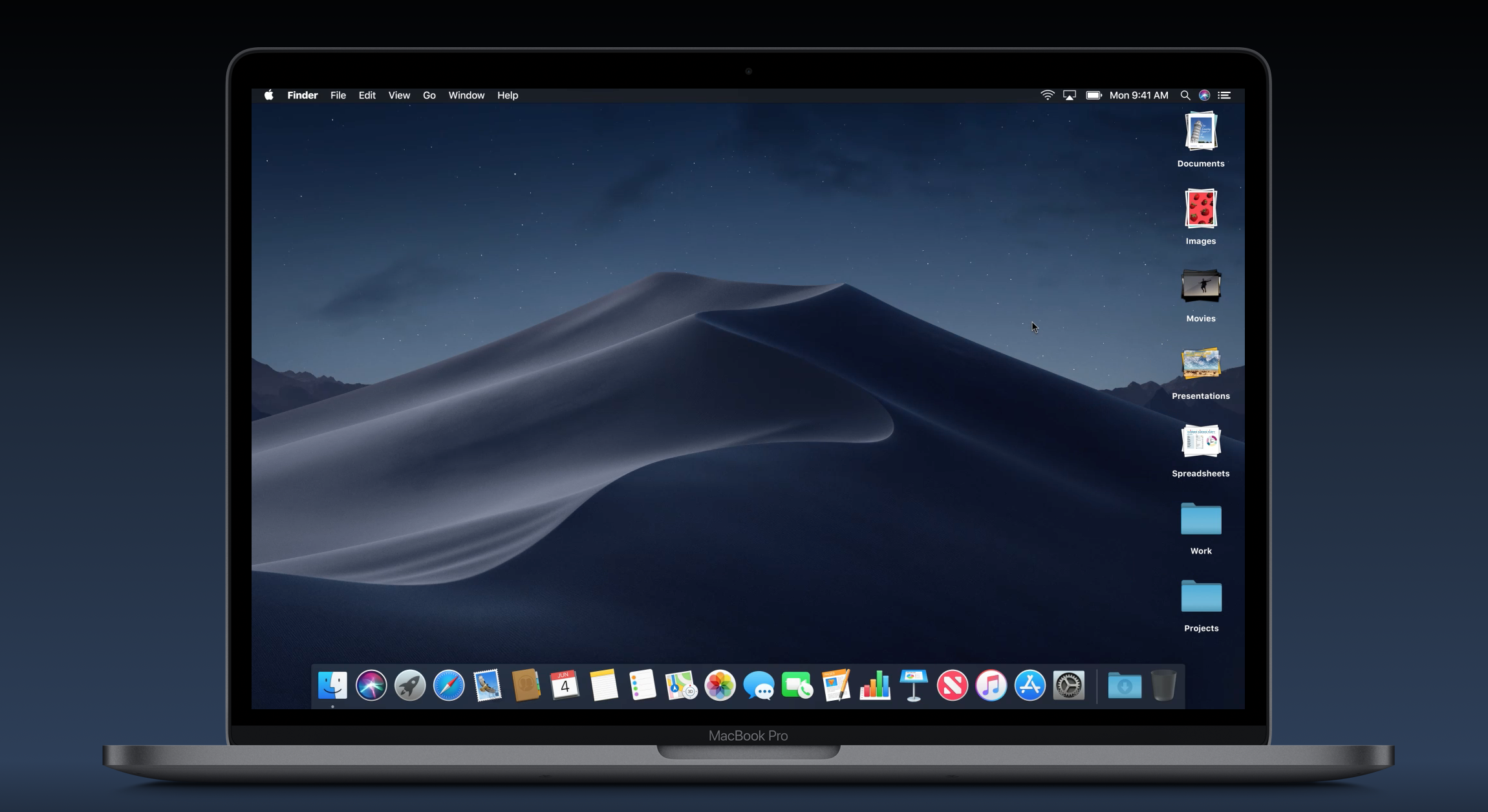Screen dimensions: 1488x812
Task: Launch FaceTime green camera icon
Action: [797, 685]
